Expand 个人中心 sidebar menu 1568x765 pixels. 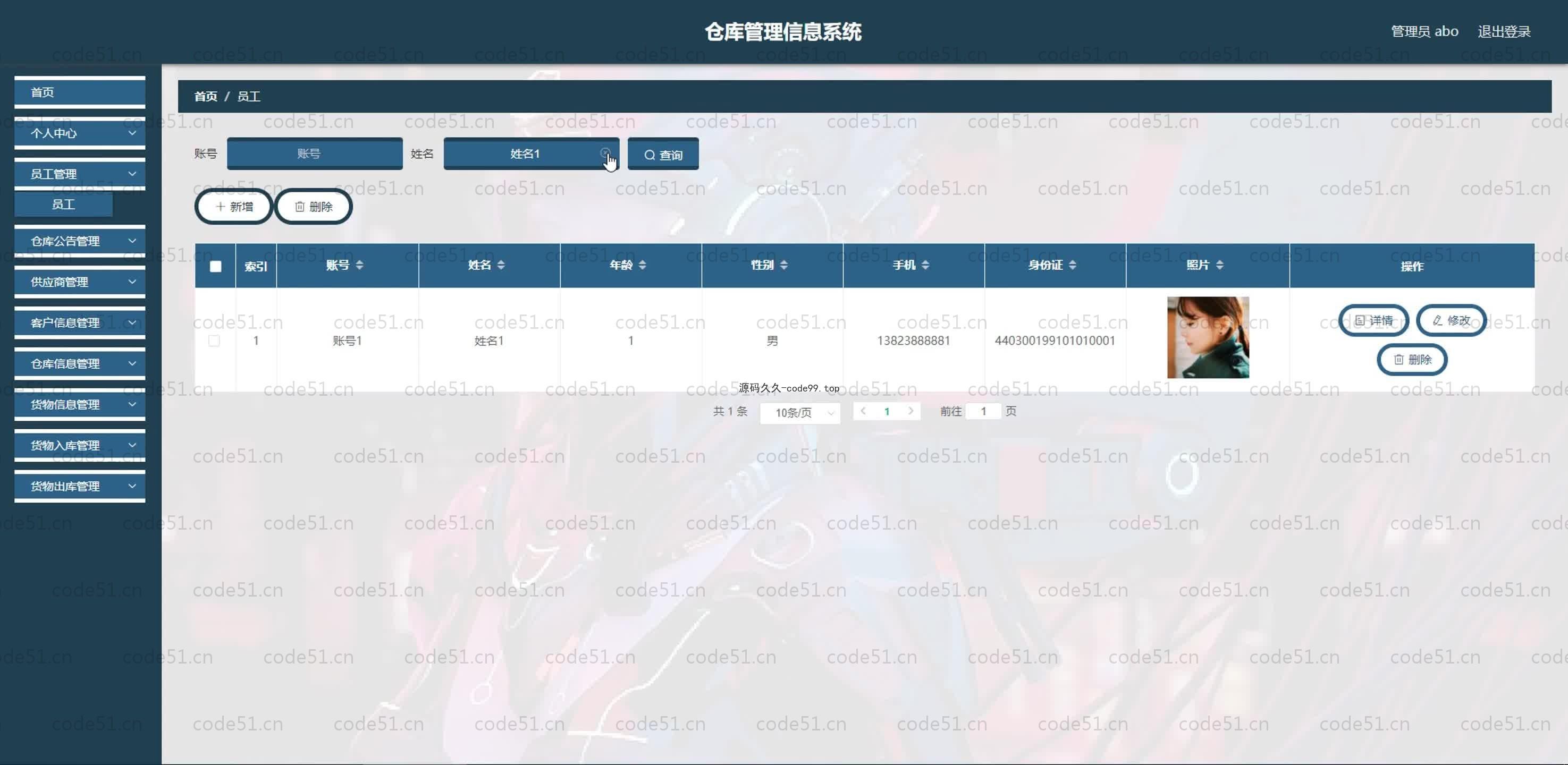80,133
